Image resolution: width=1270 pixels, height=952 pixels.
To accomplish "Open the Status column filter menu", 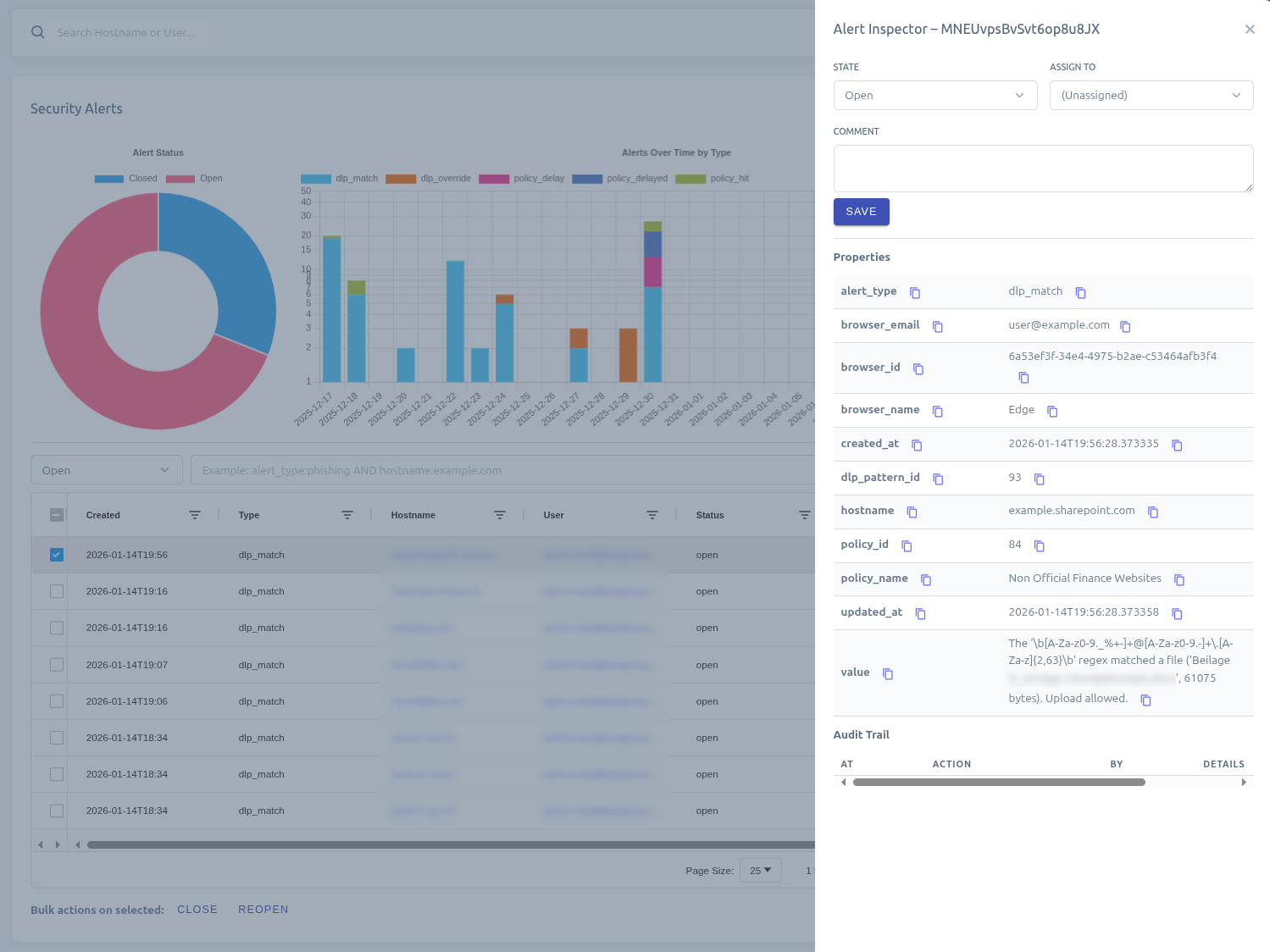I will pos(805,515).
